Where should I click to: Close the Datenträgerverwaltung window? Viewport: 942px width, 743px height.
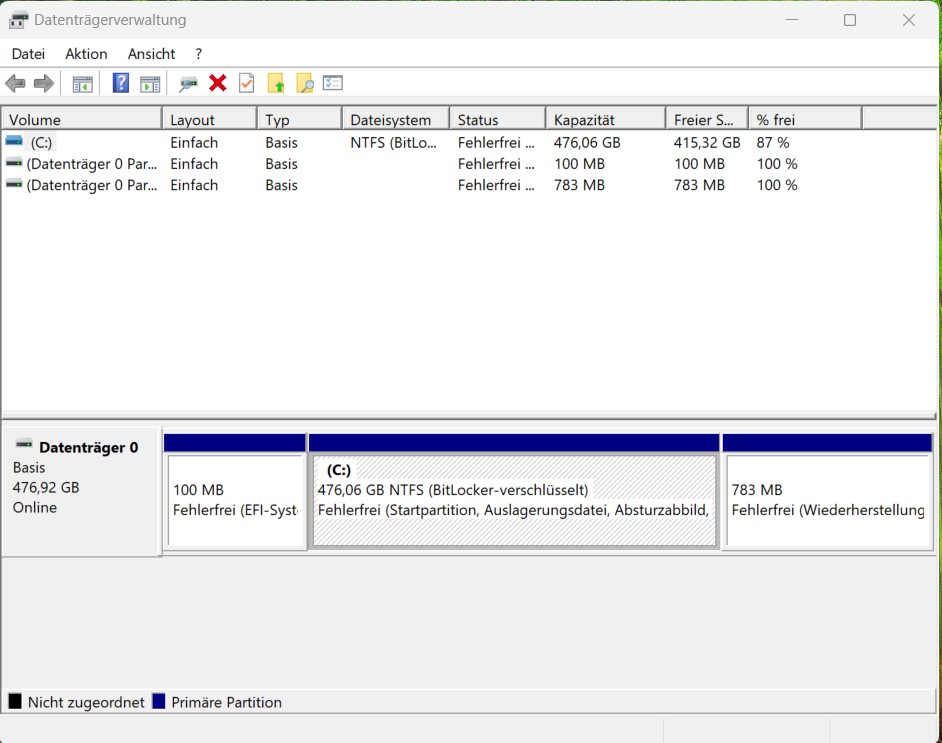tap(908, 20)
